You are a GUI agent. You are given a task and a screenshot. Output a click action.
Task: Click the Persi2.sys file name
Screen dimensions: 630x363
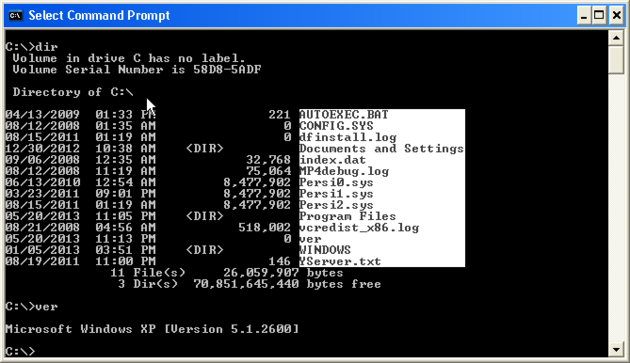(x=336, y=205)
